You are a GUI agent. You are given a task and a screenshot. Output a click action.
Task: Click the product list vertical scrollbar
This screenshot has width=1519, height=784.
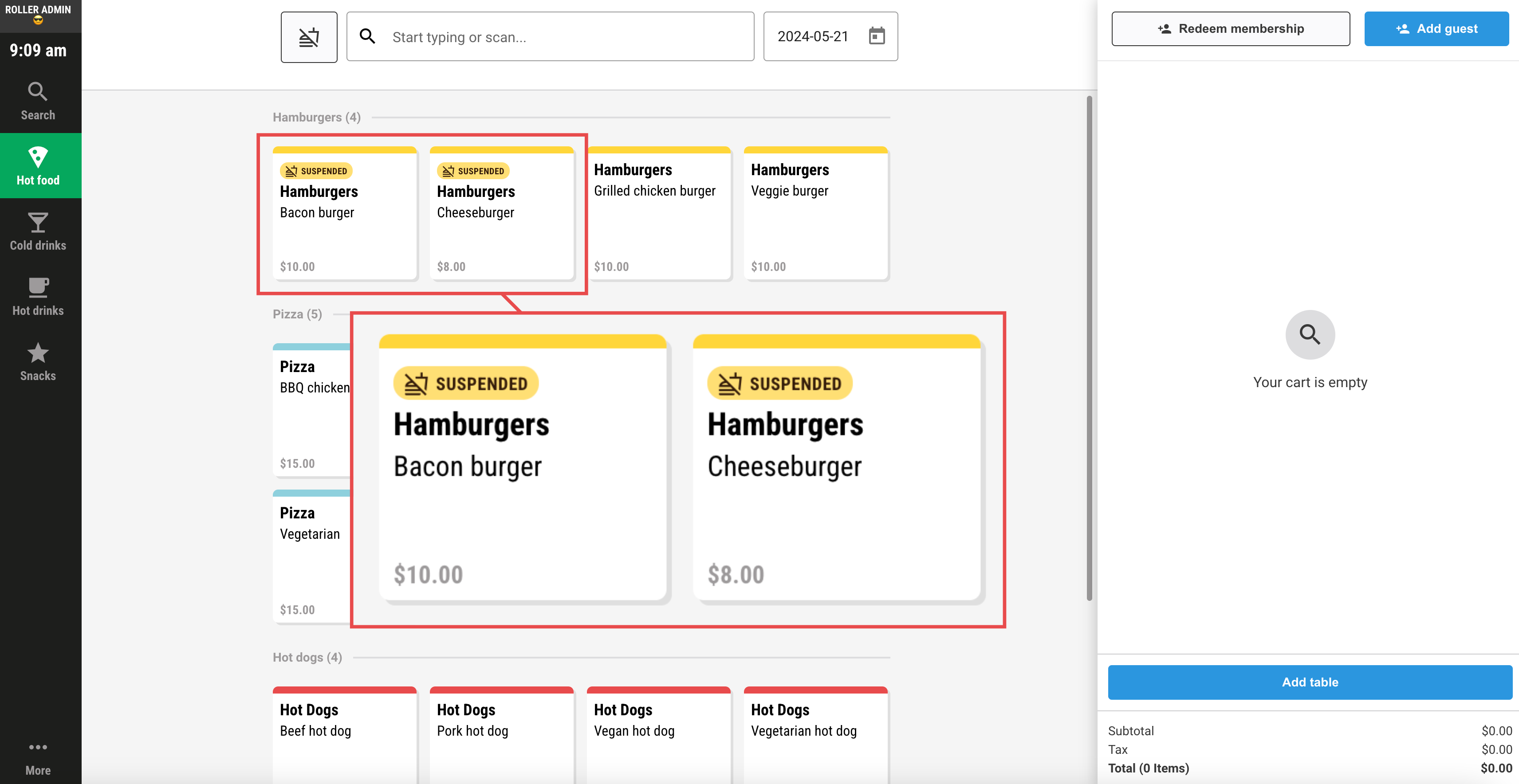pos(1089,348)
